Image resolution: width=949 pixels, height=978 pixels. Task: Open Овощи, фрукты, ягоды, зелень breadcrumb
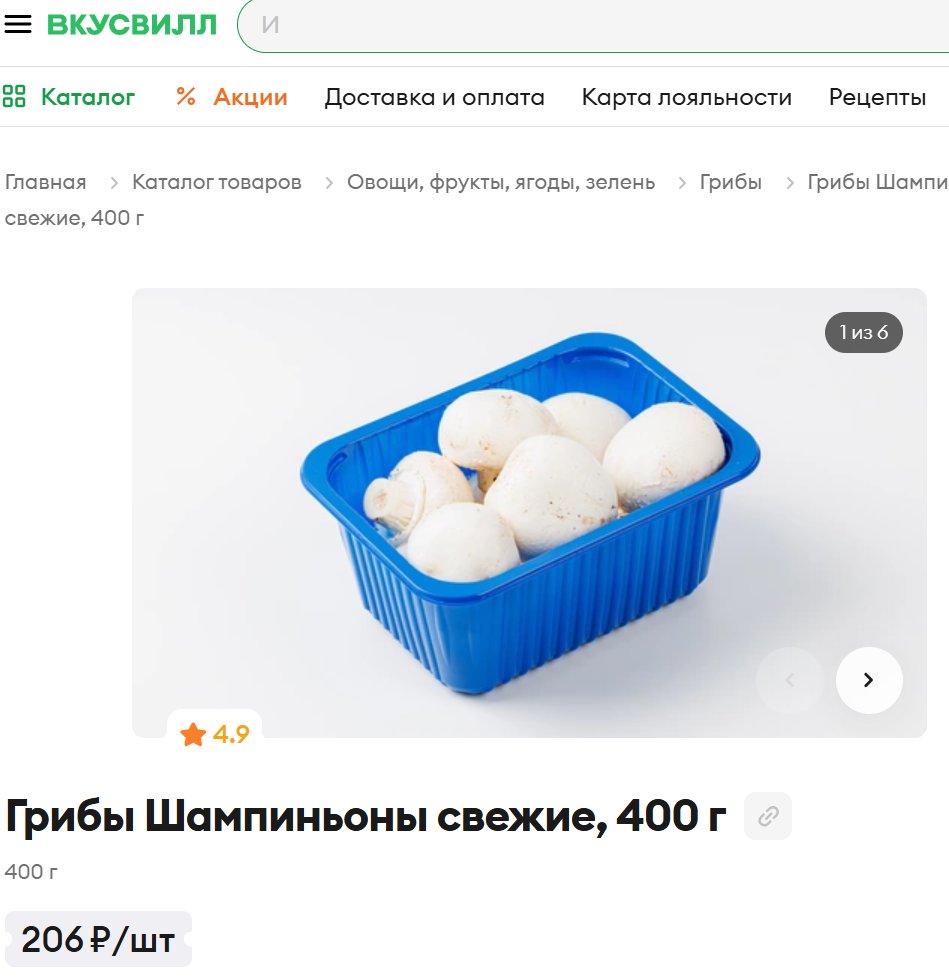[501, 182]
